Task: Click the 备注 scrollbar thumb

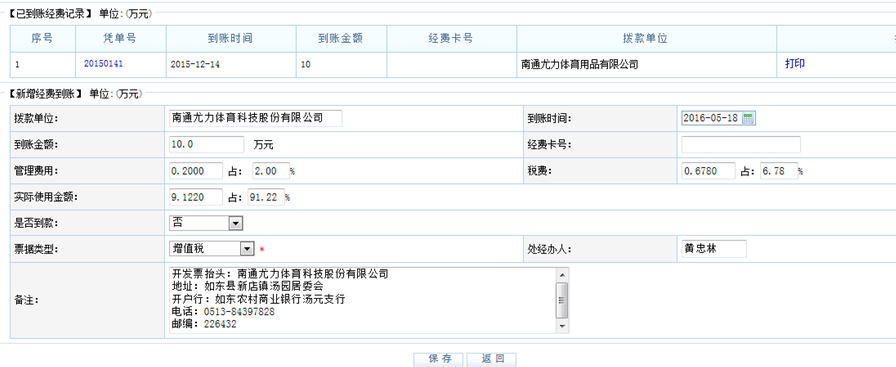Action: (x=562, y=300)
